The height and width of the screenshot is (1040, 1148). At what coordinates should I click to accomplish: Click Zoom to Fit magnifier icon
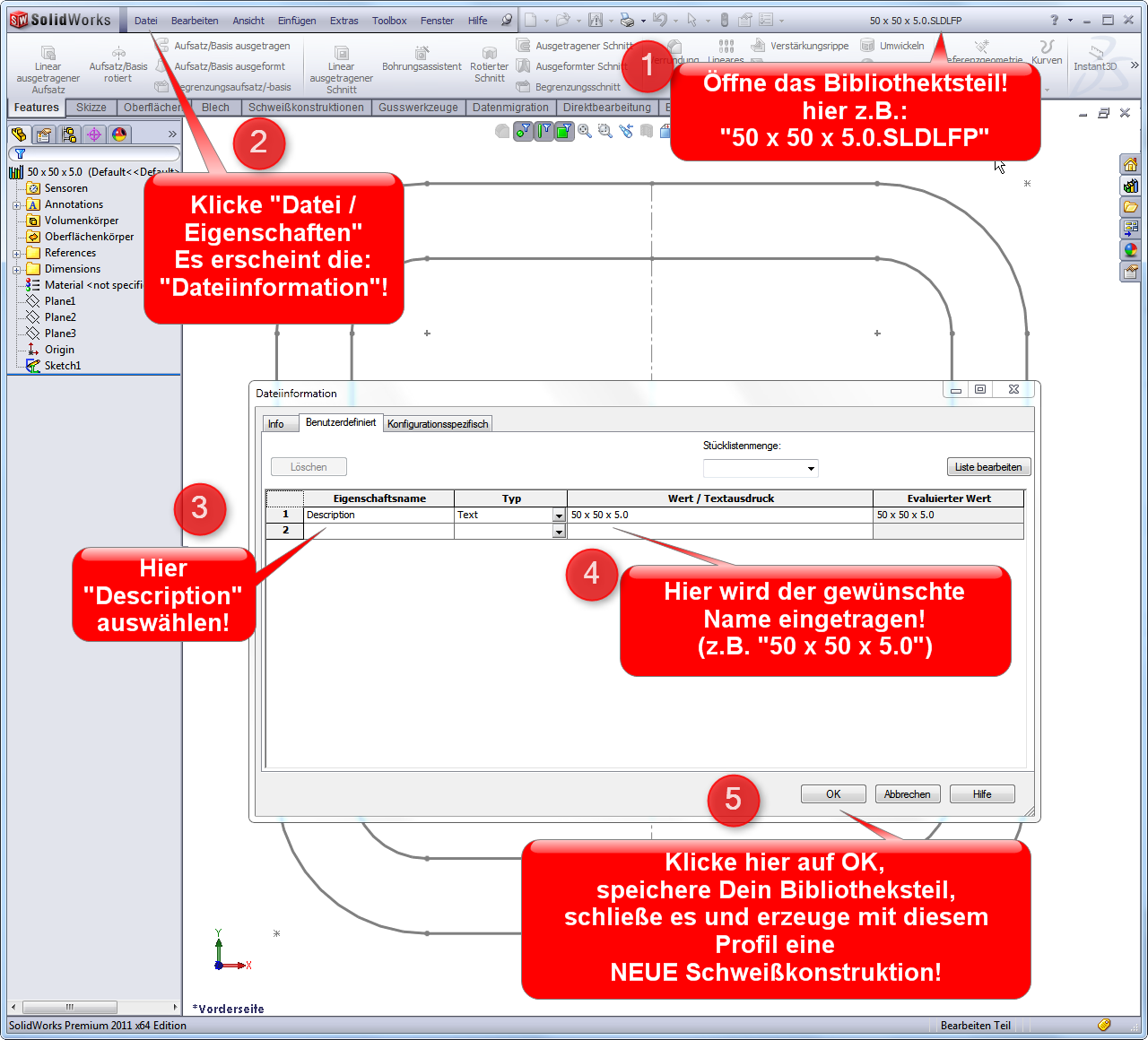[x=585, y=131]
